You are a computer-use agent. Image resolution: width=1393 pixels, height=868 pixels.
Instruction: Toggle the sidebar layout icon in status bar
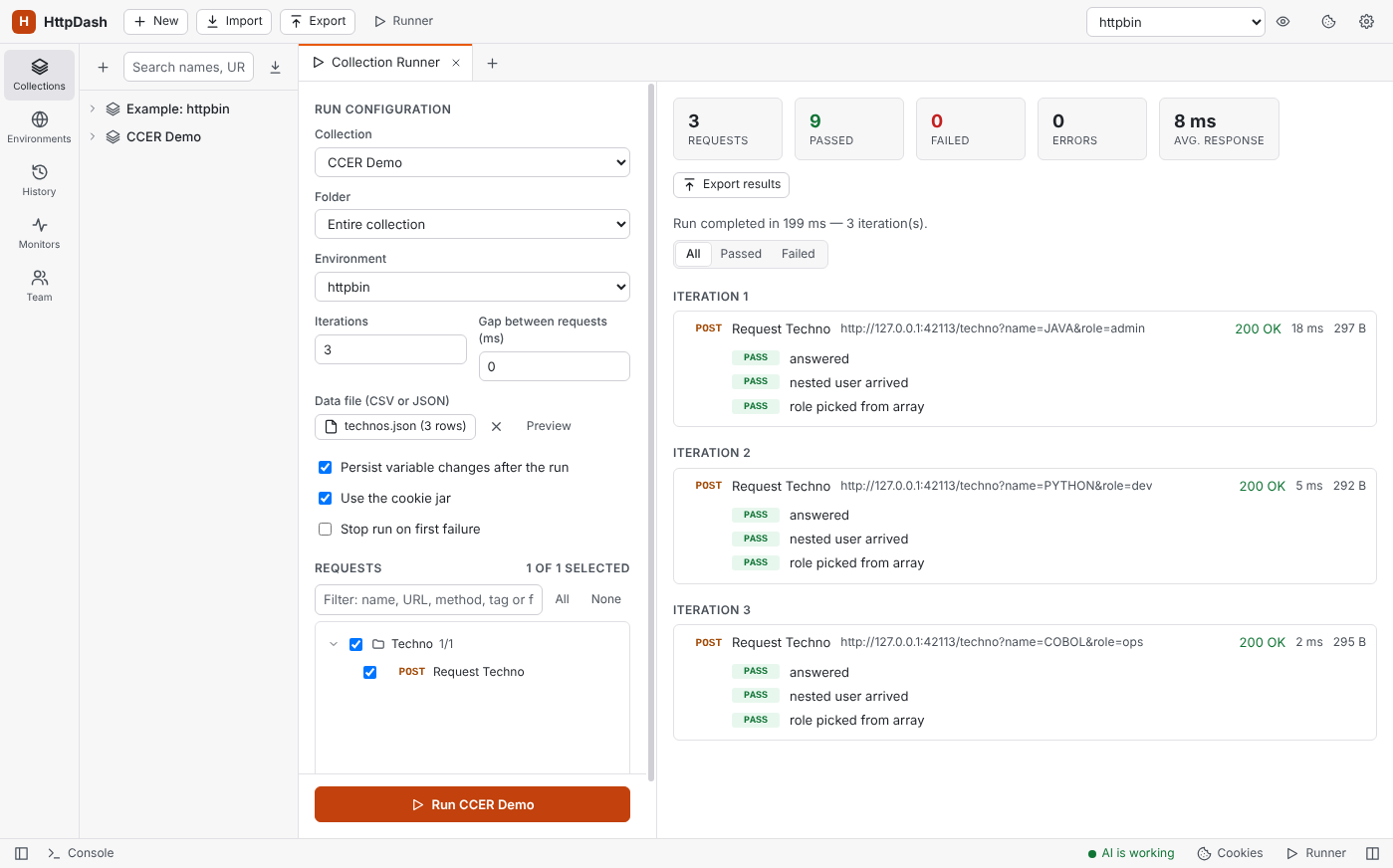pos(22,853)
